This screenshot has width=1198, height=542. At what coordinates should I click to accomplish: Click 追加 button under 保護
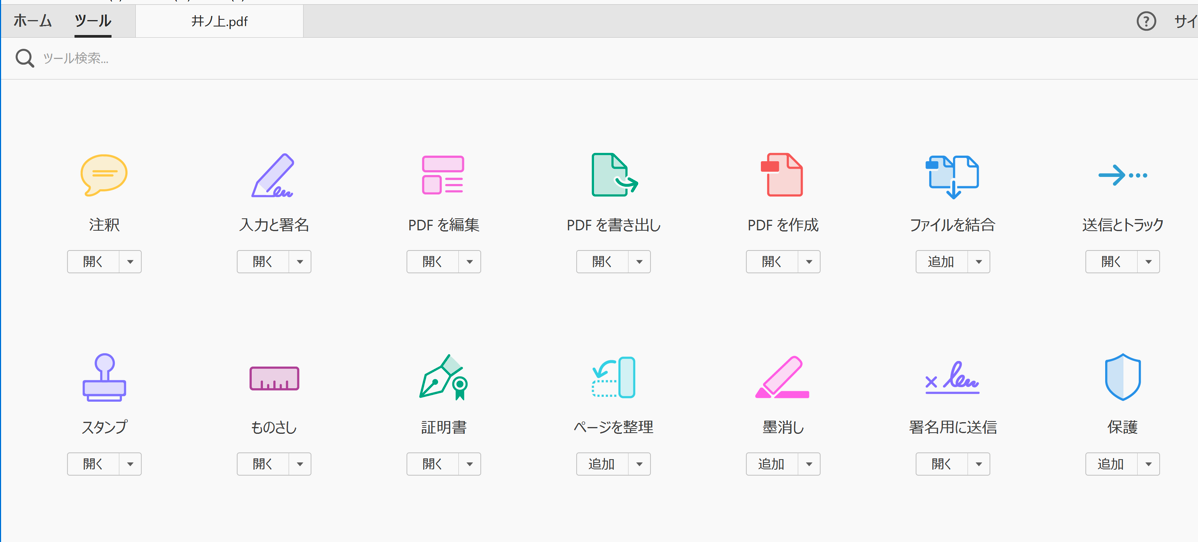1111,464
